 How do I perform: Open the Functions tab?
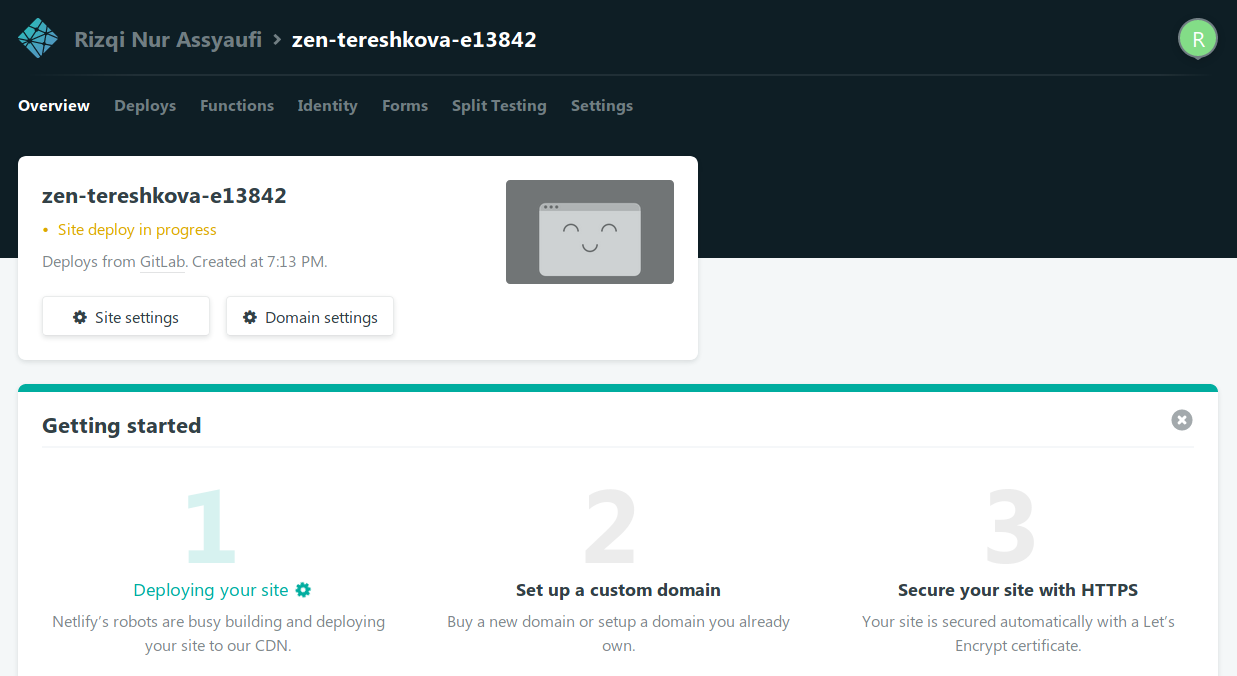click(x=237, y=106)
